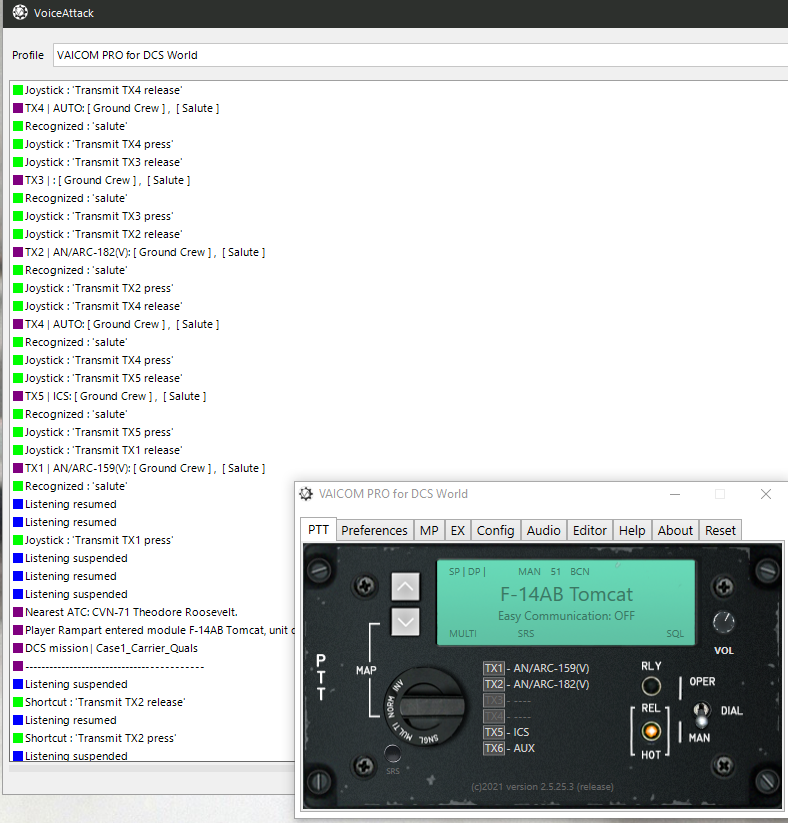Image resolution: width=788 pixels, height=823 pixels.
Task: Click the F-14AB Tomcat display screen
Action: pos(566,602)
